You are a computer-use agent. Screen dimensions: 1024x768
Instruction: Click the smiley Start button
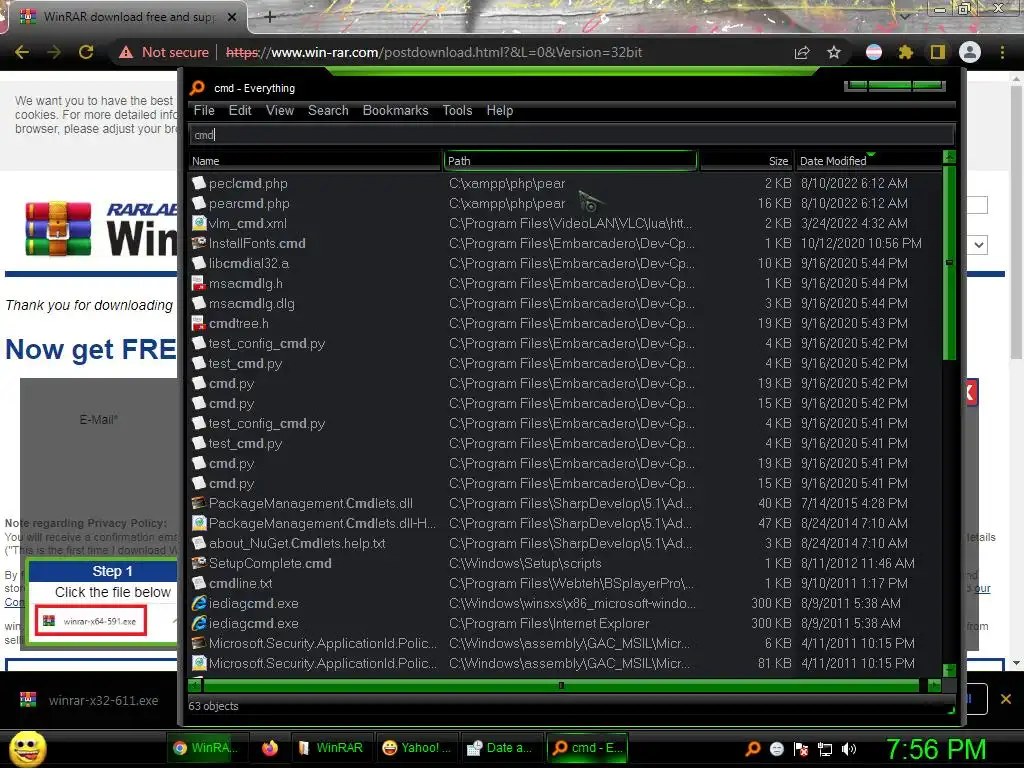coord(27,748)
